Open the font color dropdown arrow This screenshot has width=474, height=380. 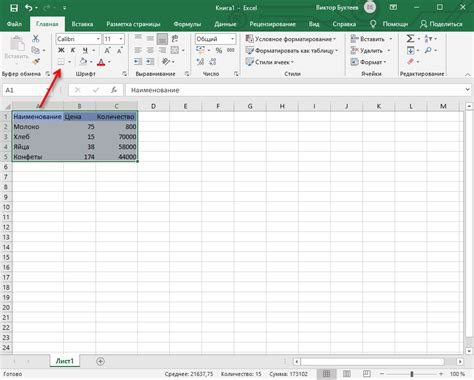click(109, 62)
